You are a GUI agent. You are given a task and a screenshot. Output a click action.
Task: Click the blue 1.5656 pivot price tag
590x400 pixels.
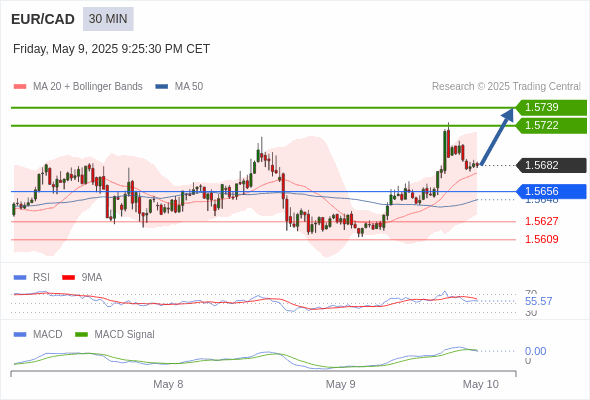click(551, 191)
